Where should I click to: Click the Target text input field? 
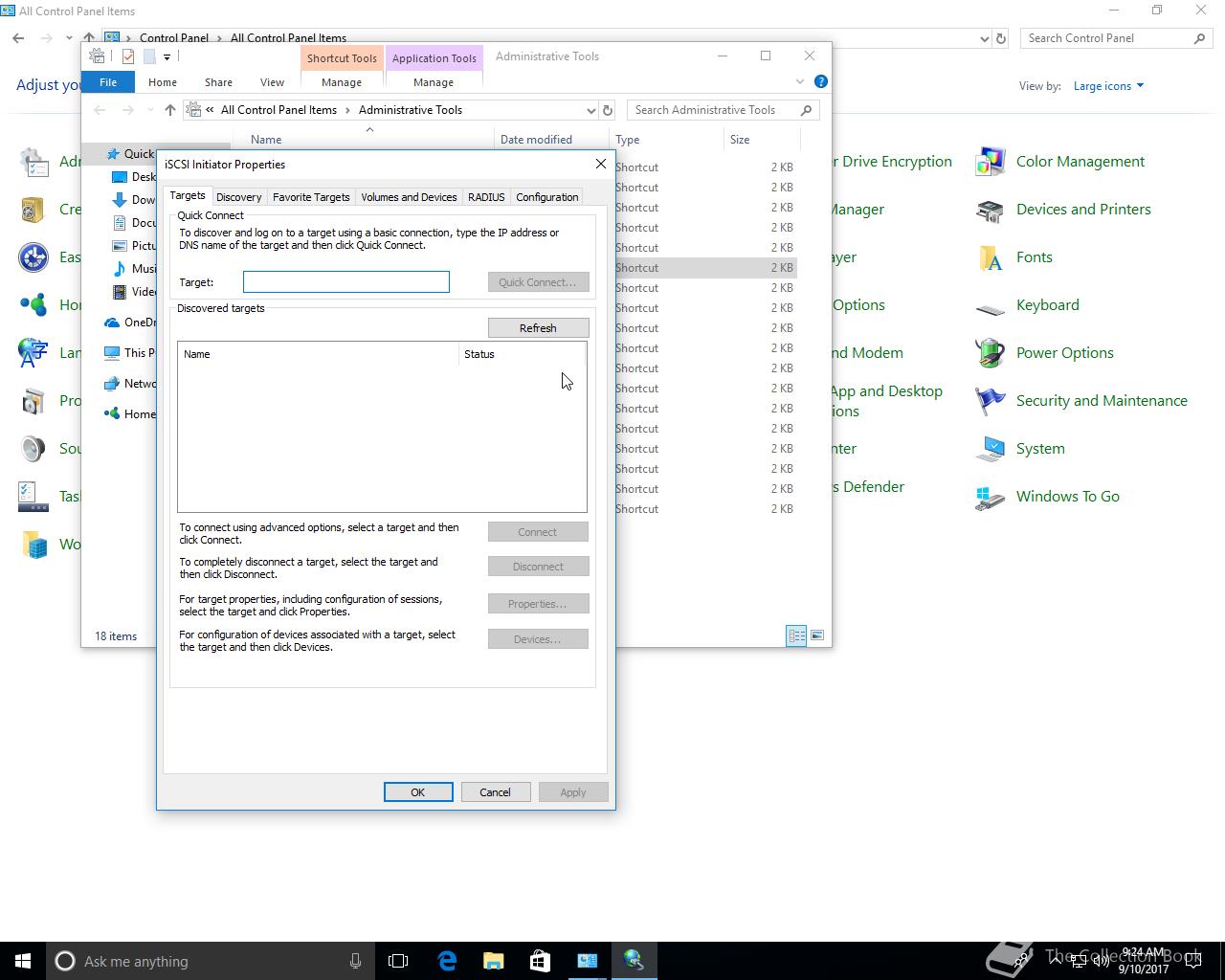coord(345,282)
